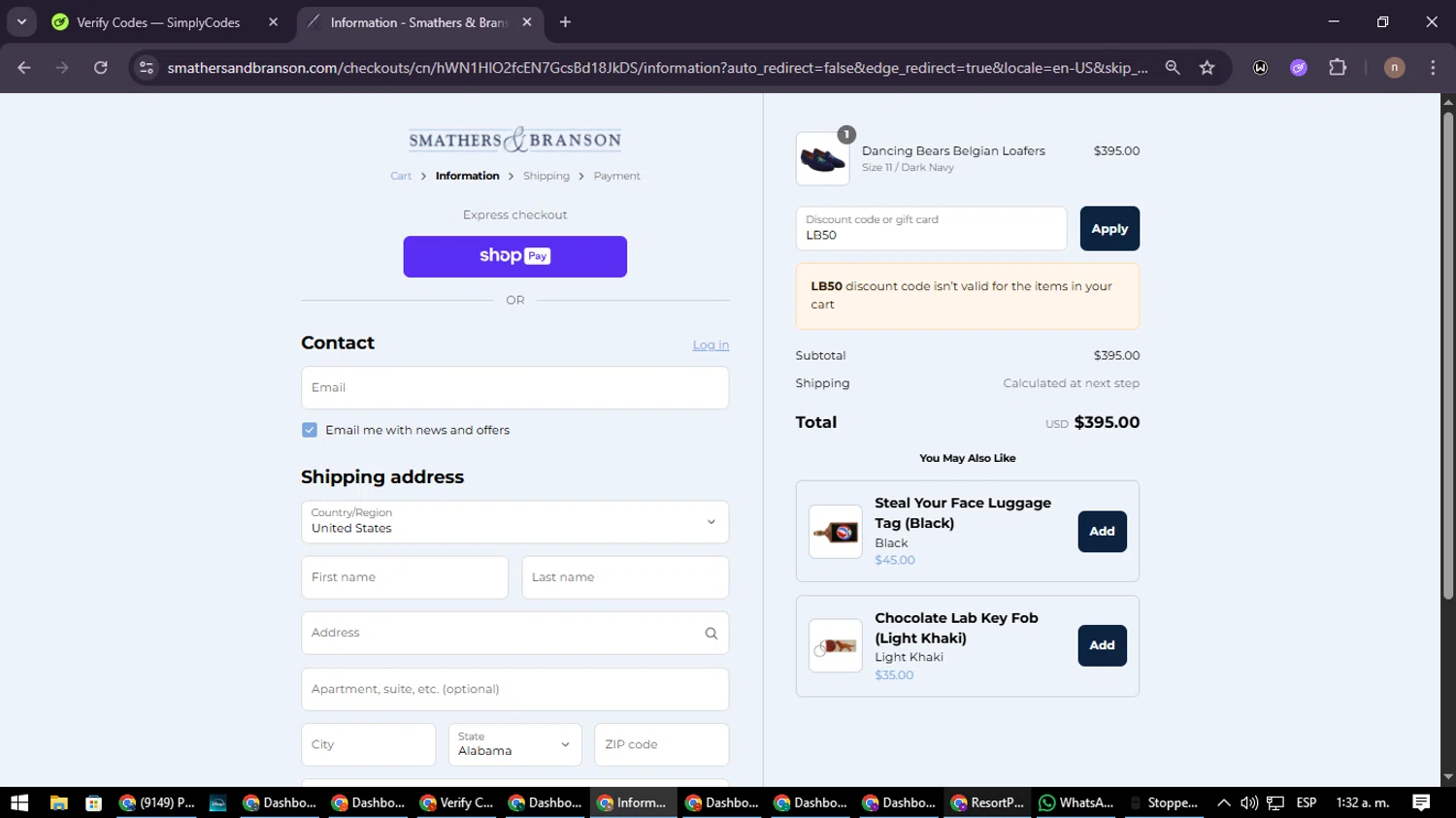Expand the State dropdown showing Alabama
The width and height of the screenshot is (1456, 818).
[x=514, y=744]
